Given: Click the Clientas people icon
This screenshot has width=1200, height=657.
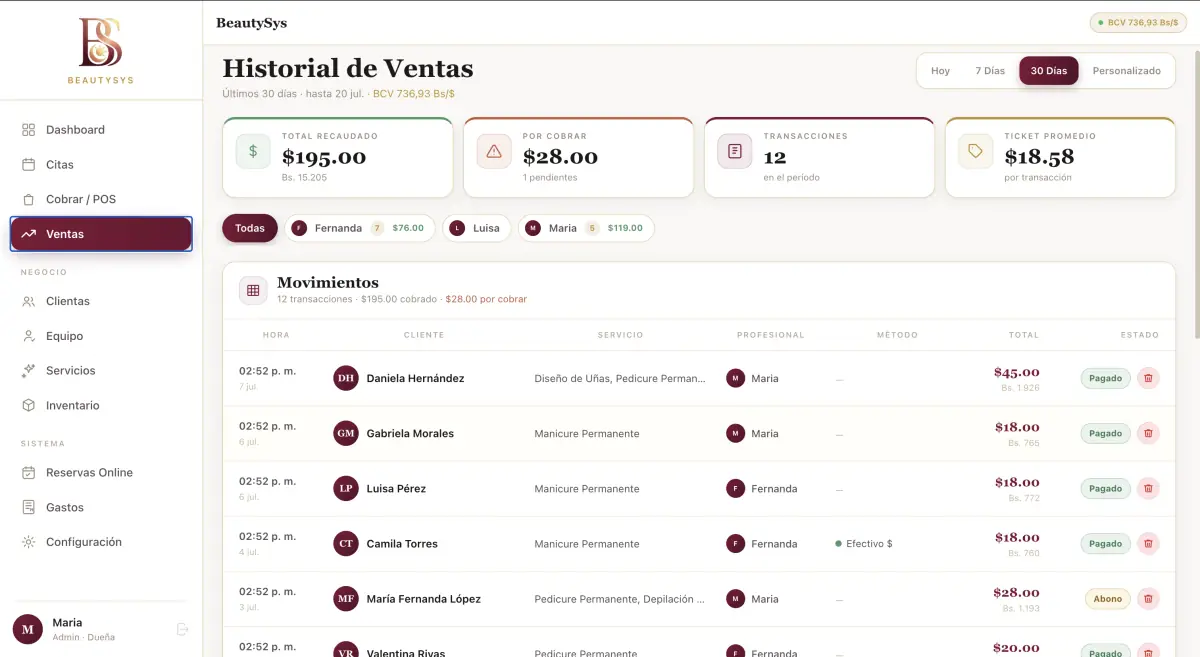Looking at the screenshot, I should point(28,301).
